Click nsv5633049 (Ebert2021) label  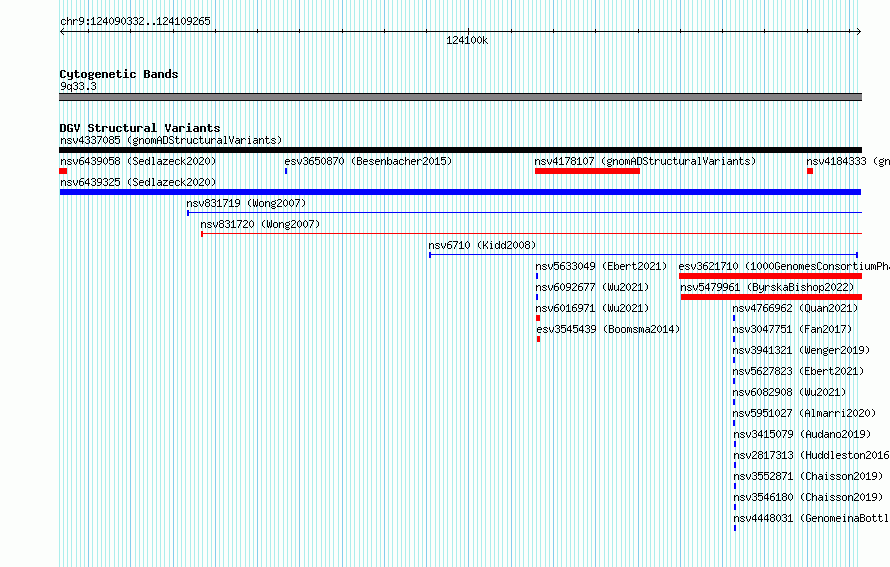click(601, 266)
